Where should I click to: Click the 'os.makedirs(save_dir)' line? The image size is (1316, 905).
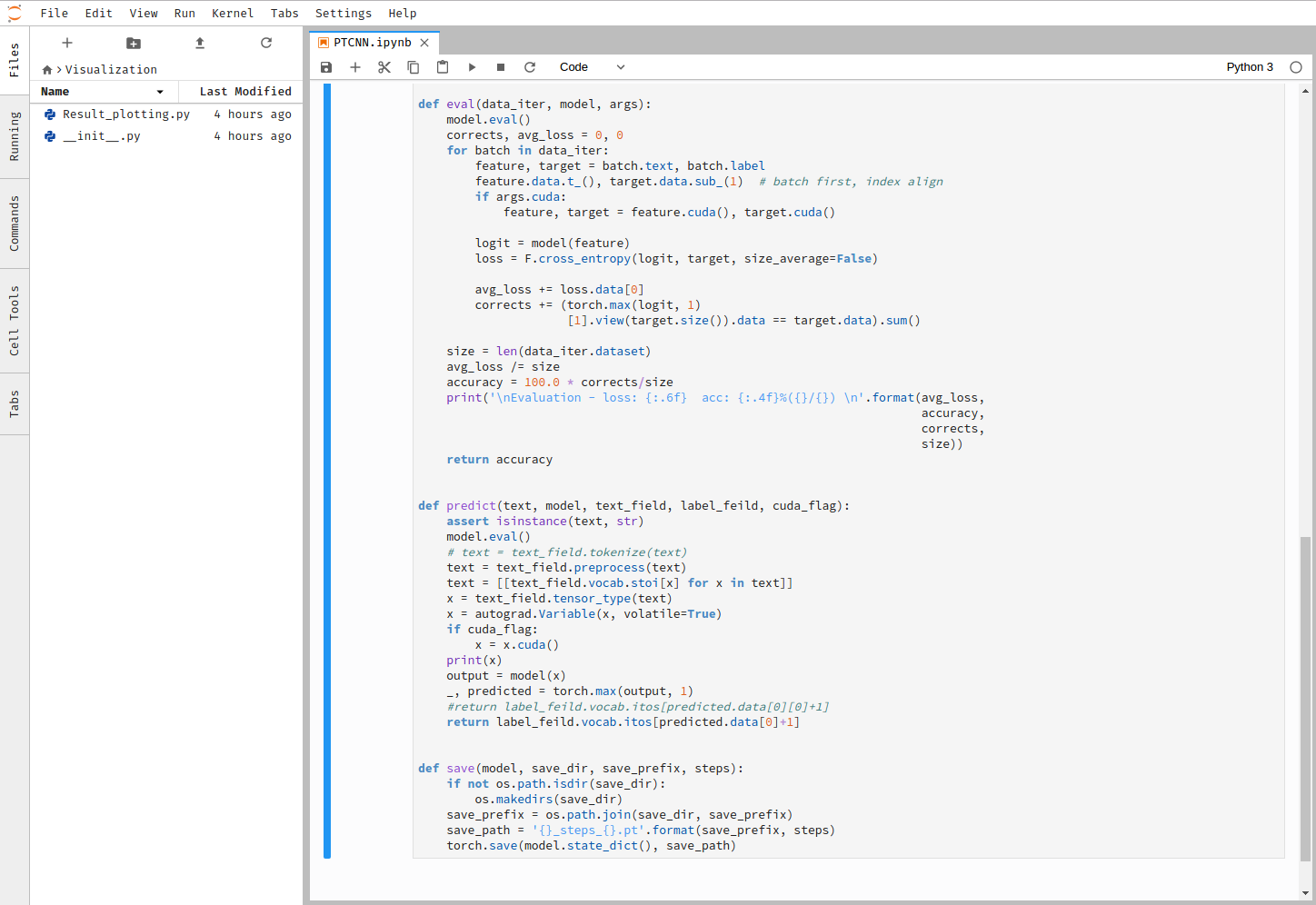tap(548, 800)
